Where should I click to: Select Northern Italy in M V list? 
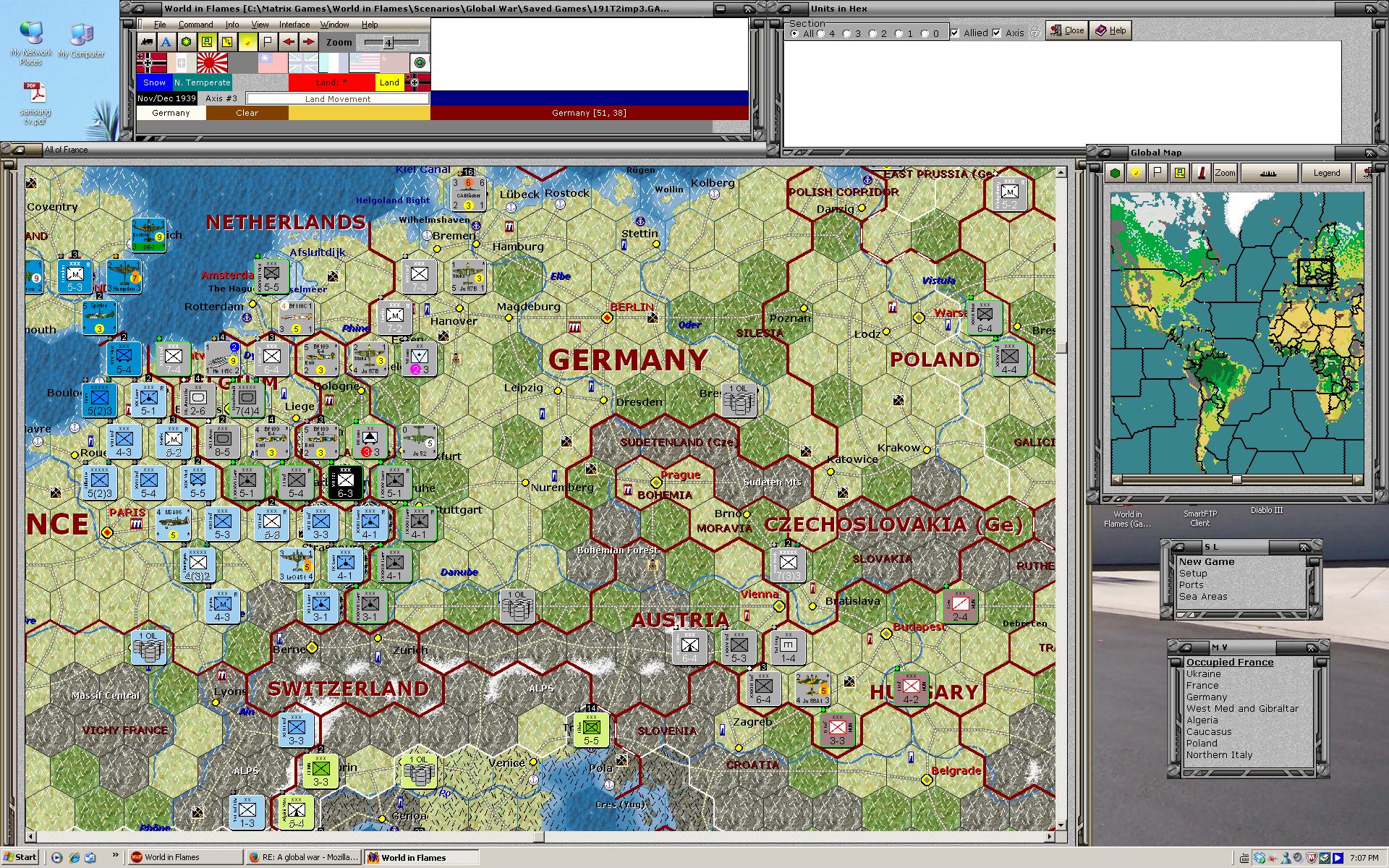1219,754
